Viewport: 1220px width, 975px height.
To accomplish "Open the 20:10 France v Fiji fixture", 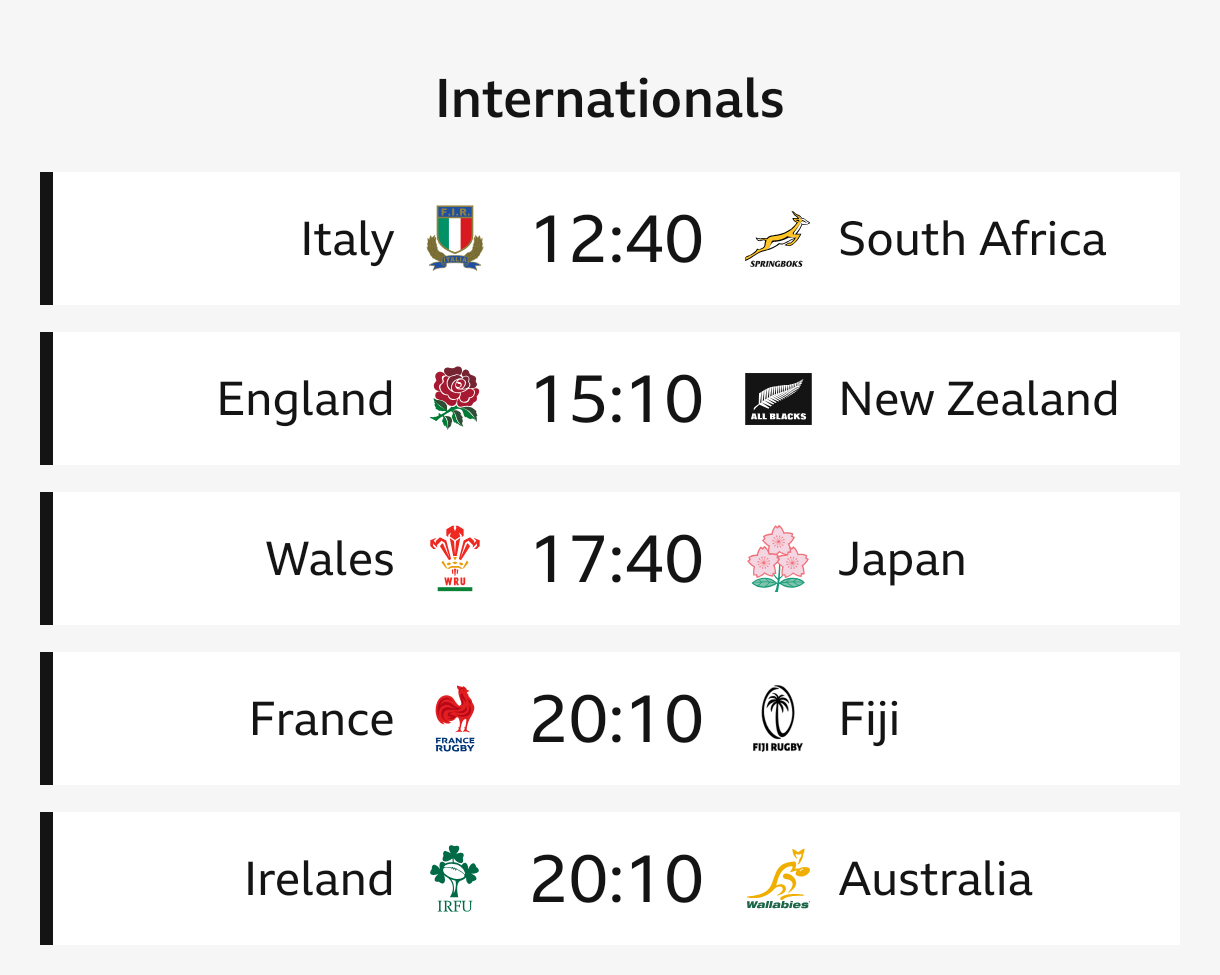I will coord(617,719).
